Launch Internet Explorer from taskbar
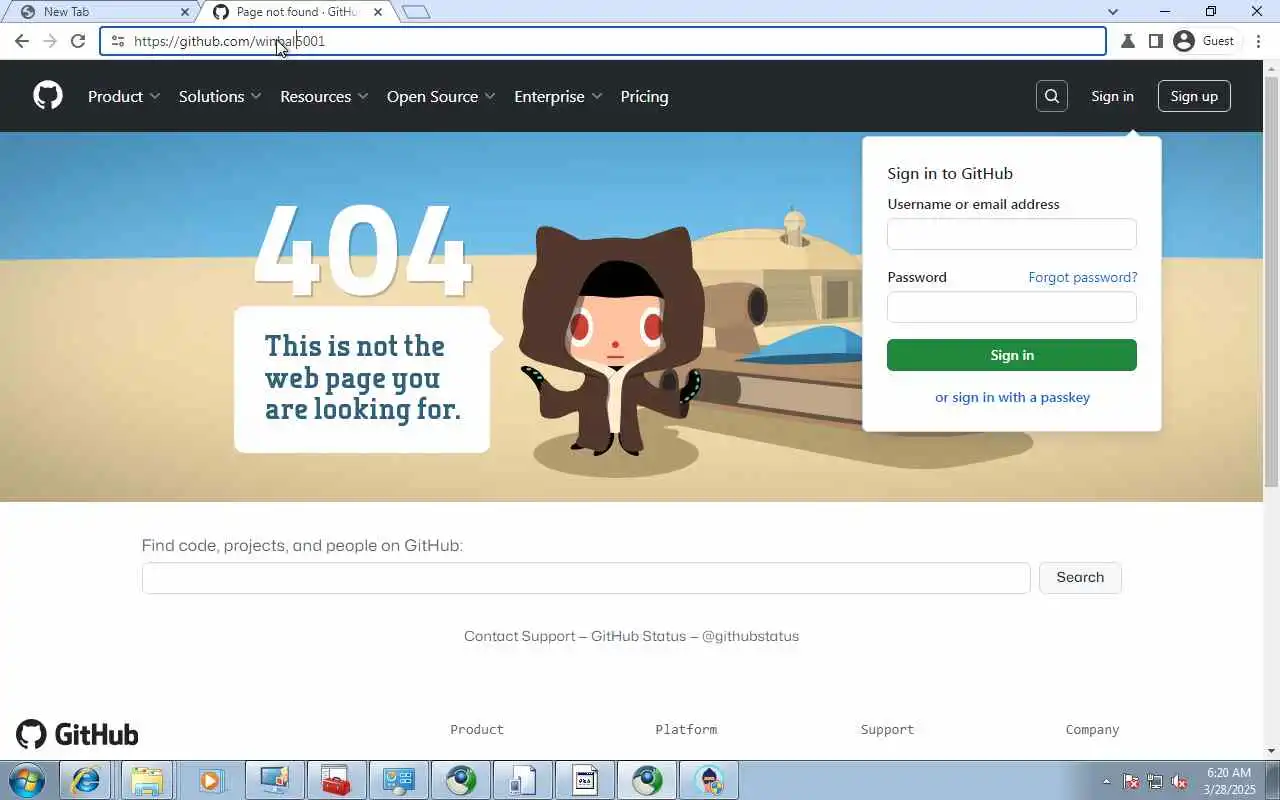Viewport: 1280px width, 800px height. (x=86, y=780)
